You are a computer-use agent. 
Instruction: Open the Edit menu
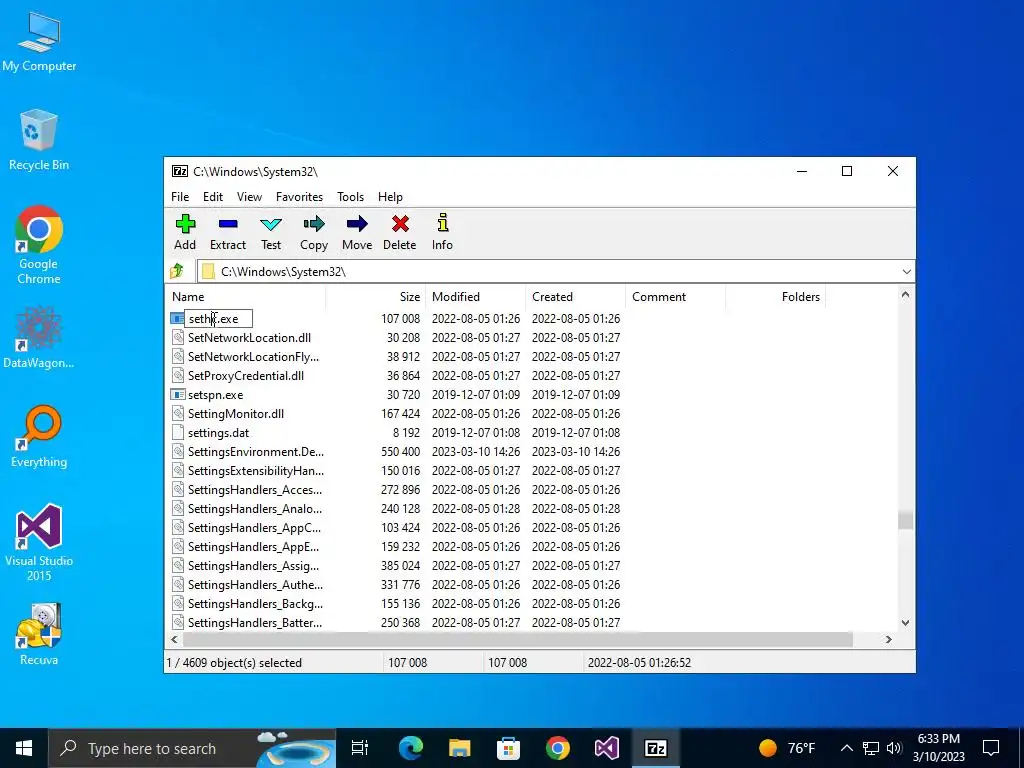coord(213,197)
